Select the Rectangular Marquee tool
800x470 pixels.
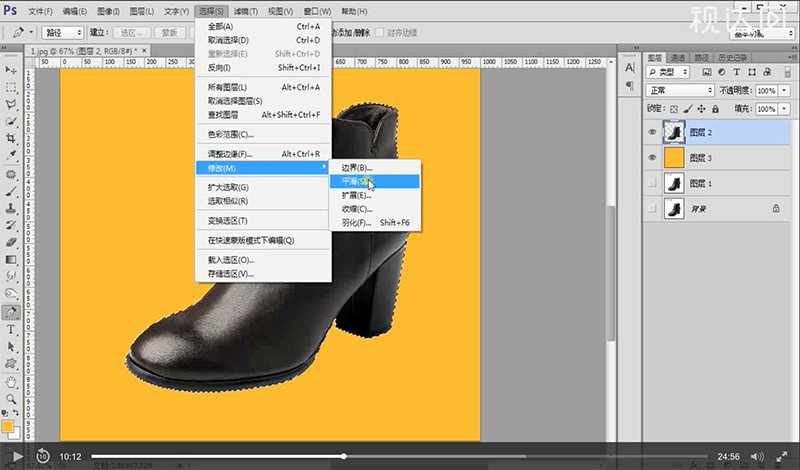pos(11,87)
